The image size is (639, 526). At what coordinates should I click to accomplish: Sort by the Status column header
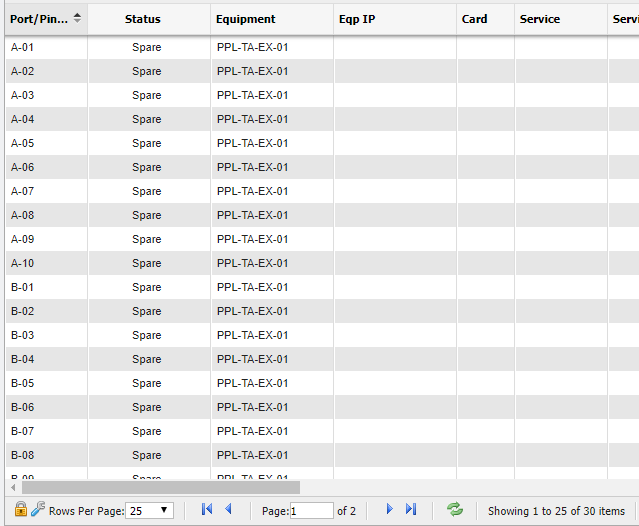tap(142, 19)
